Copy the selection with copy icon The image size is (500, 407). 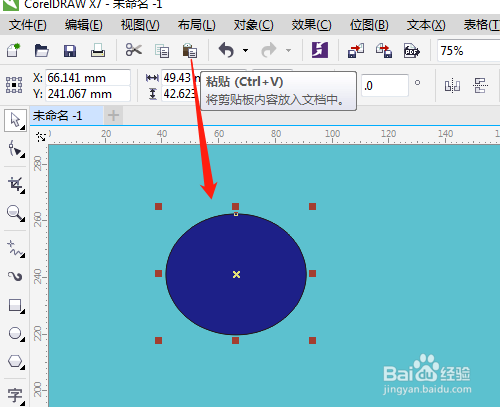coord(162,51)
